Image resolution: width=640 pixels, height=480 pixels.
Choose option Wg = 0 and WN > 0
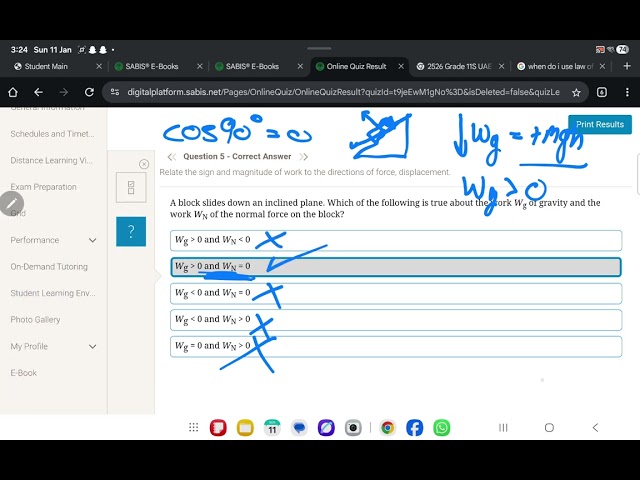396,346
